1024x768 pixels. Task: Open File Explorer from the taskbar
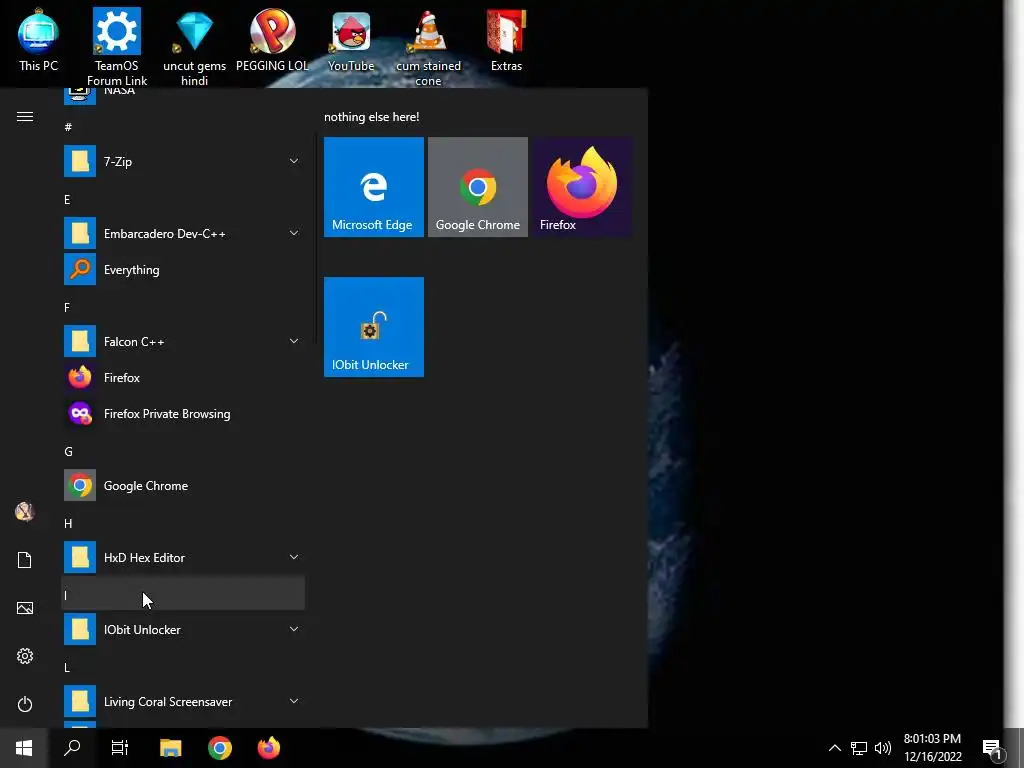coord(170,748)
